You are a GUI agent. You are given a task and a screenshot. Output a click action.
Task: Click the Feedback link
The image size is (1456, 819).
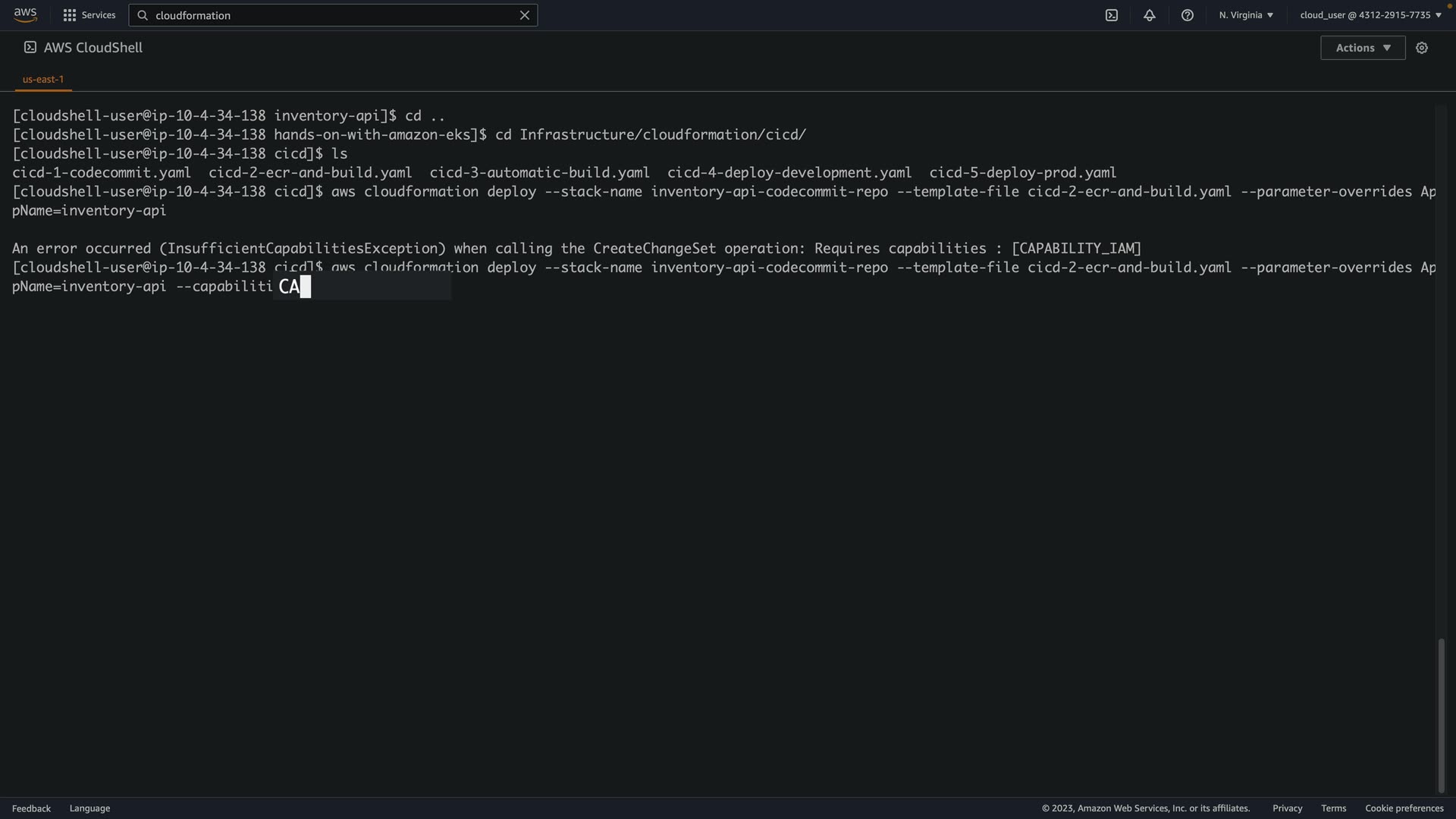(x=31, y=808)
